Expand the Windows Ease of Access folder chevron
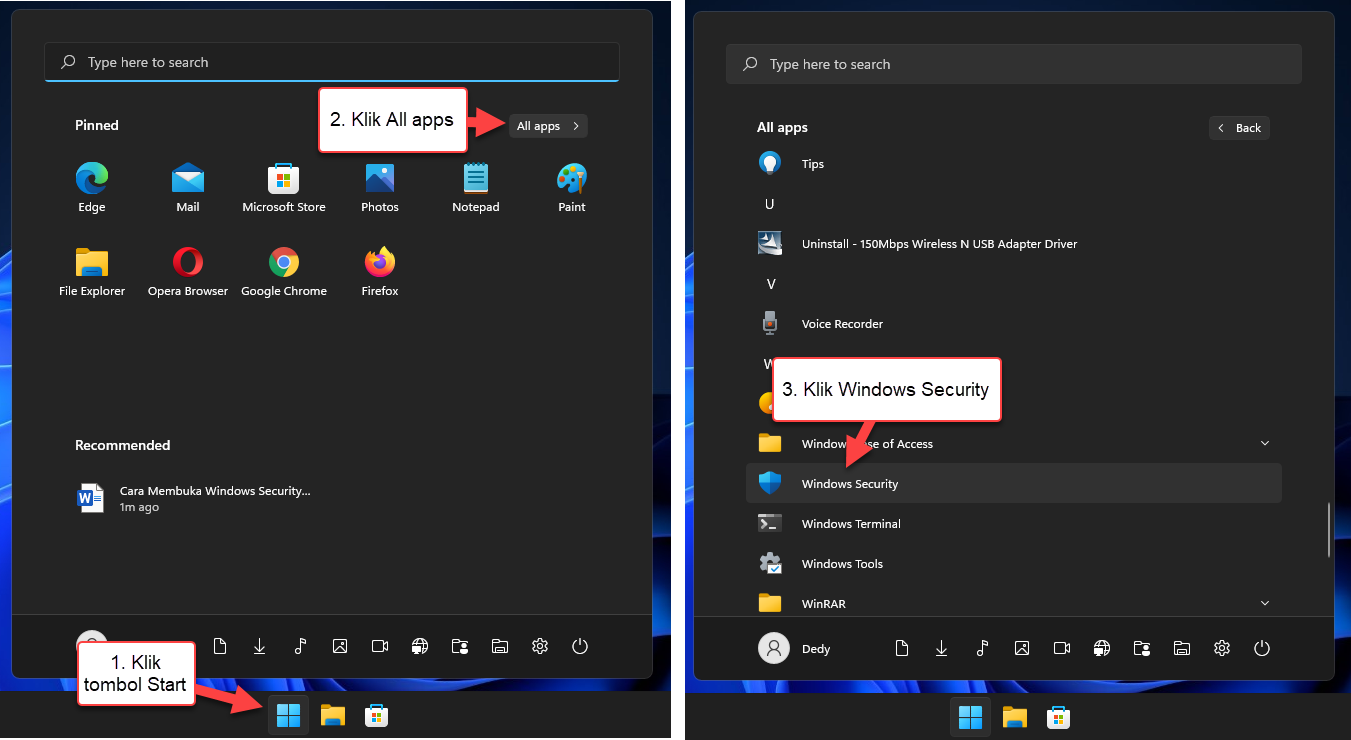Viewport: 1351px width, 740px height. [x=1265, y=443]
